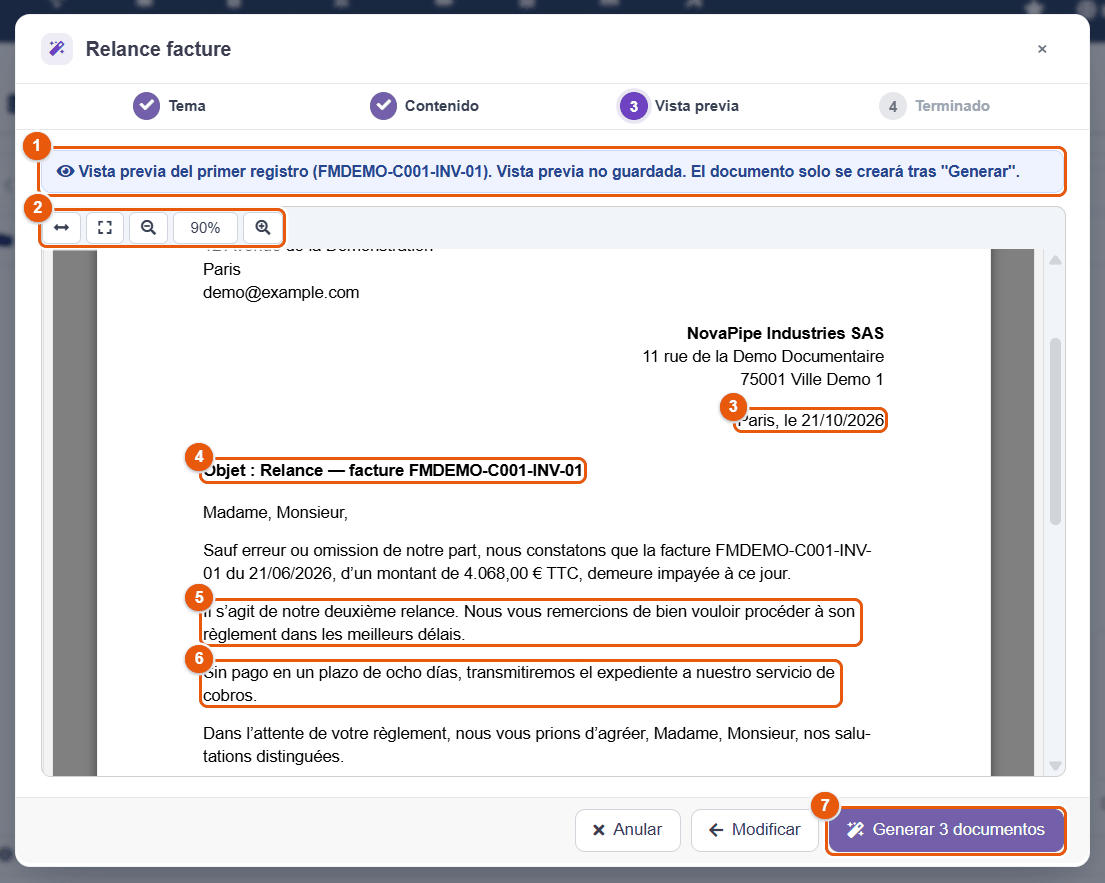1105x883 pixels.
Task: Click the address '11 rue de la Demo Documentaire'
Action: [763, 357]
